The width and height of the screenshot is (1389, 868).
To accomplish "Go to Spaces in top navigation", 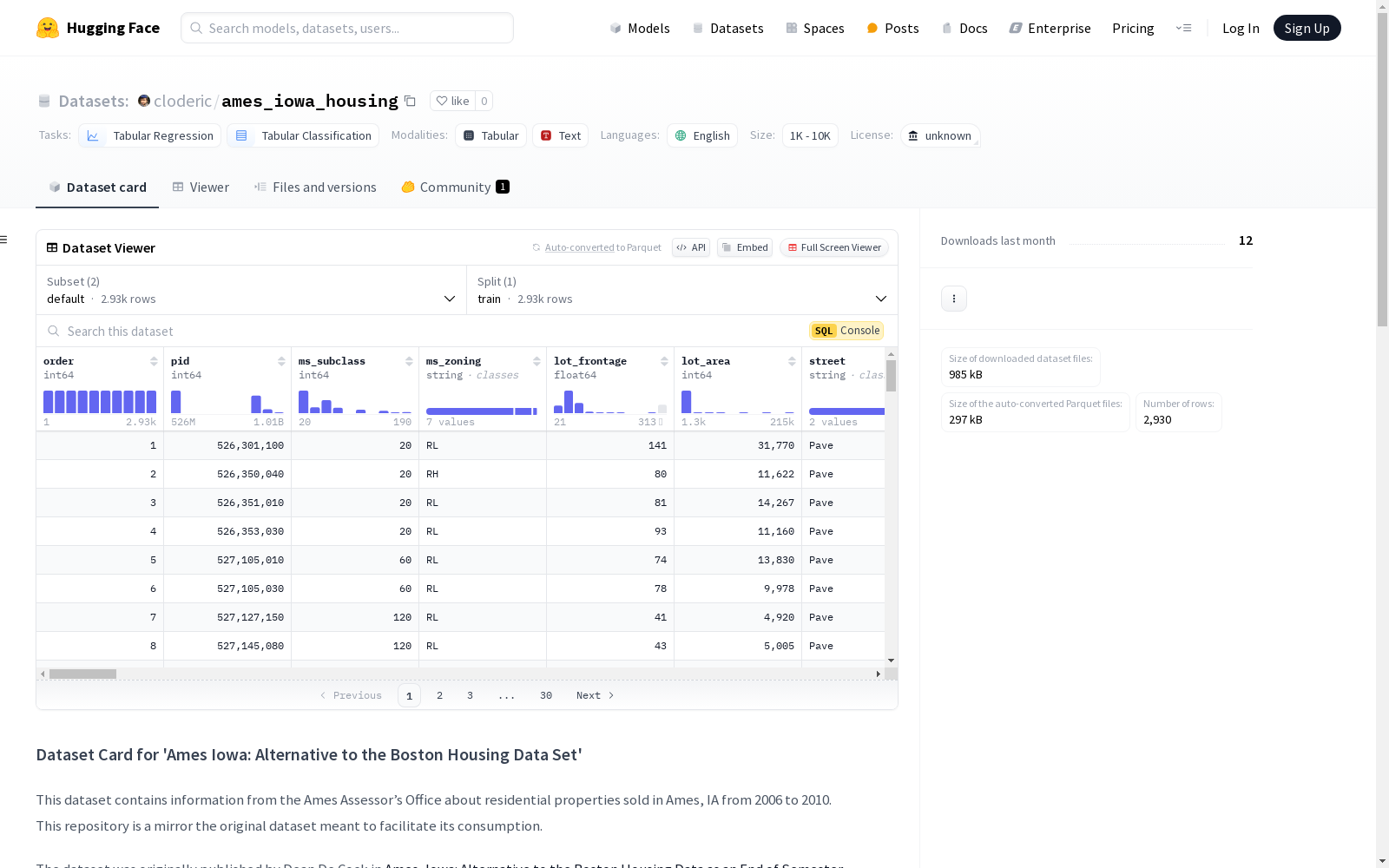I will 815,28.
